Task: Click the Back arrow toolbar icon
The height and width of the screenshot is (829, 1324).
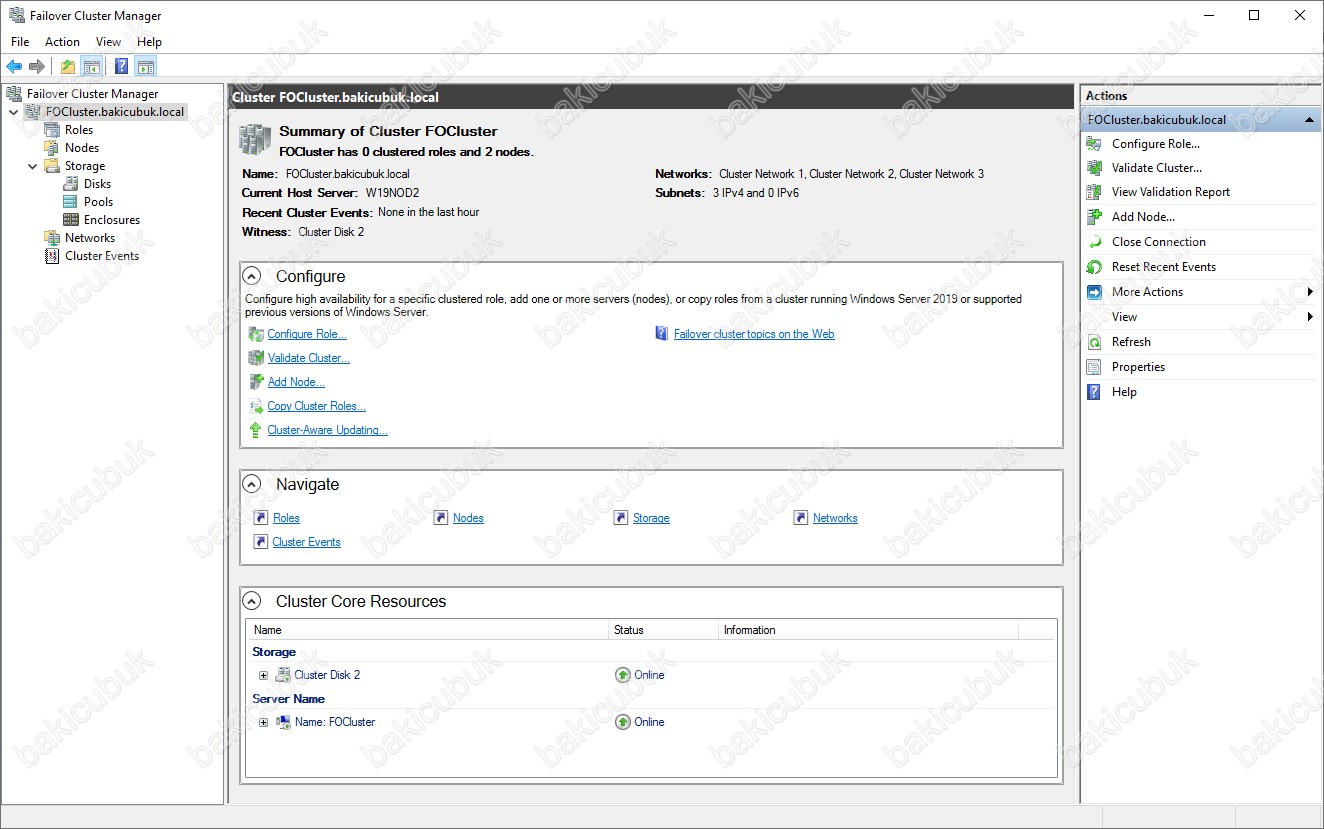Action: coord(14,67)
